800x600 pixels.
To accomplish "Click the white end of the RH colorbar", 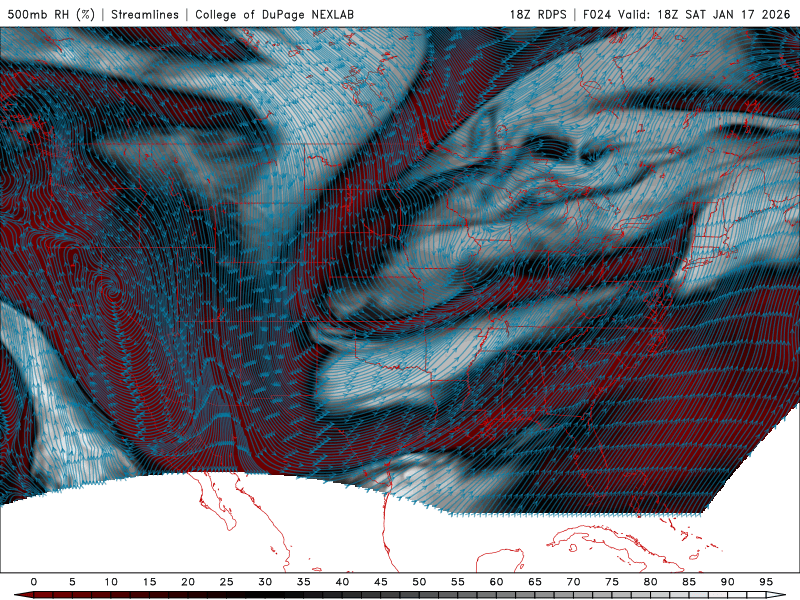I will 776,595.
